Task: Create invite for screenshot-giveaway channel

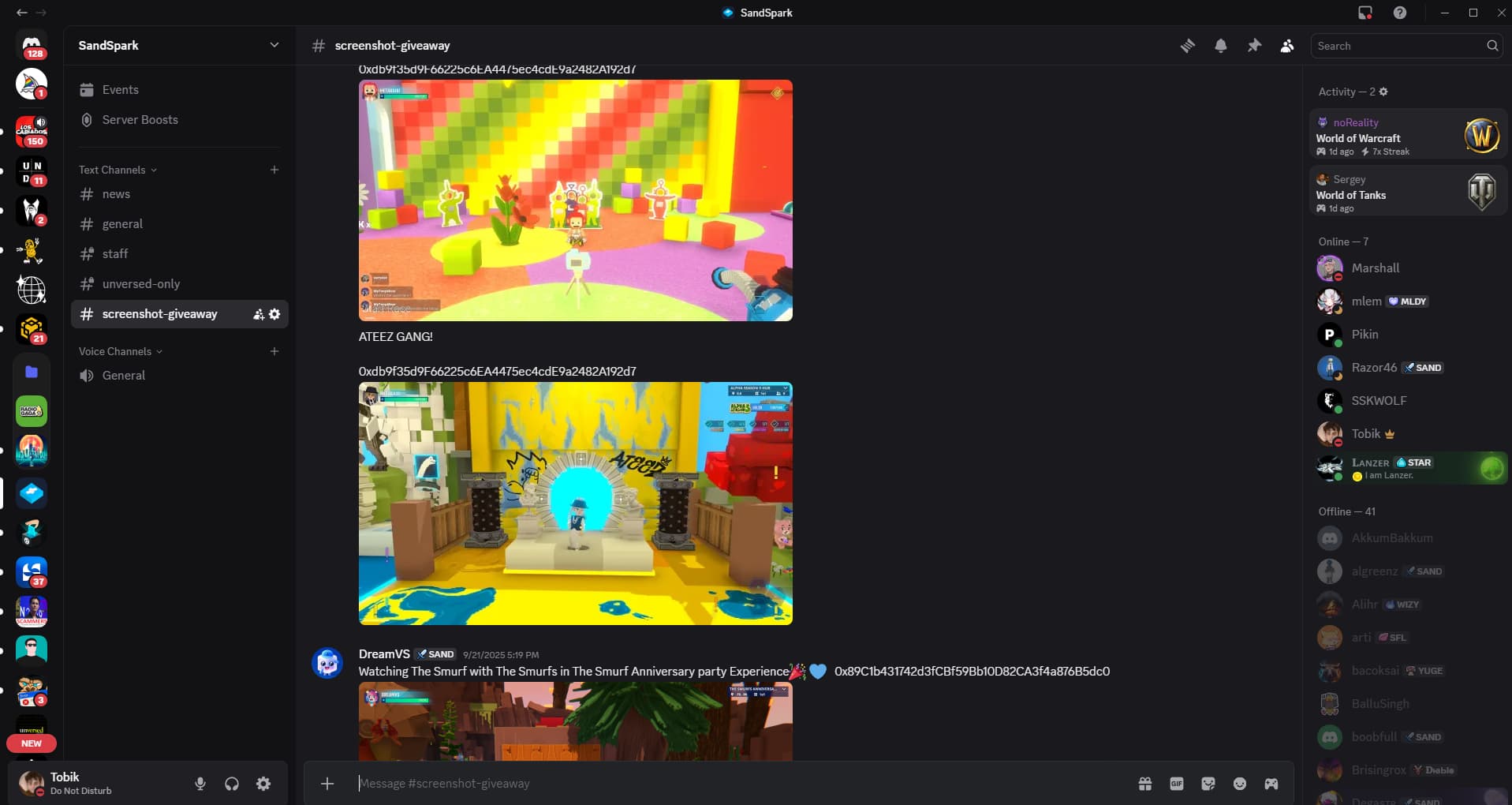Action: click(258, 314)
